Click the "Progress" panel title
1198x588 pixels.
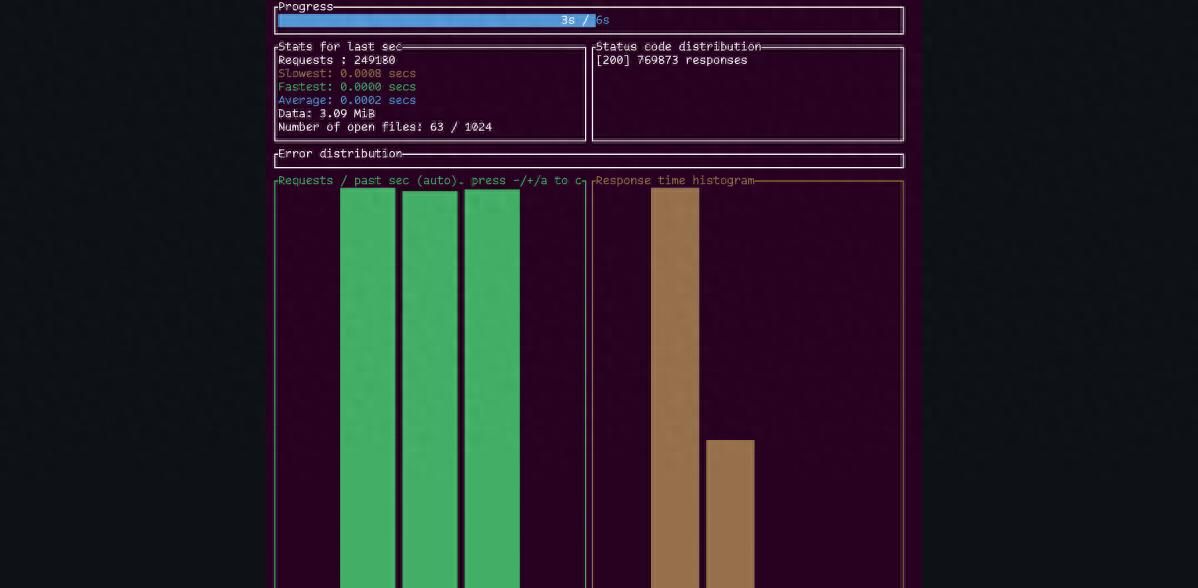pyautogui.click(x=305, y=7)
